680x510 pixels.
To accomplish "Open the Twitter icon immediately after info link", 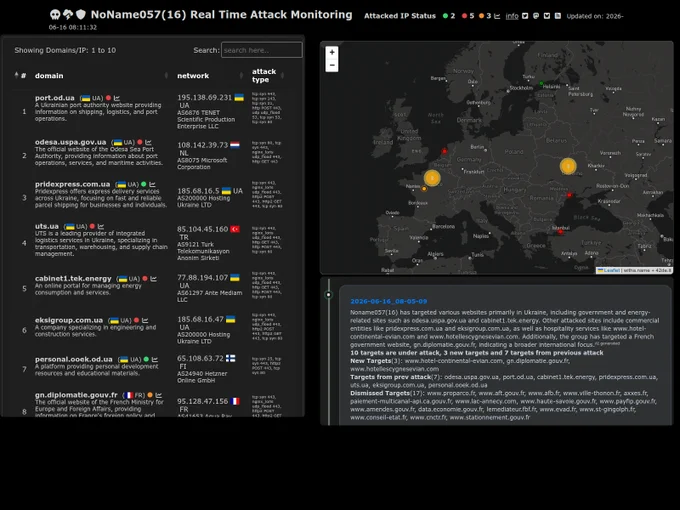I will point(525,16).
